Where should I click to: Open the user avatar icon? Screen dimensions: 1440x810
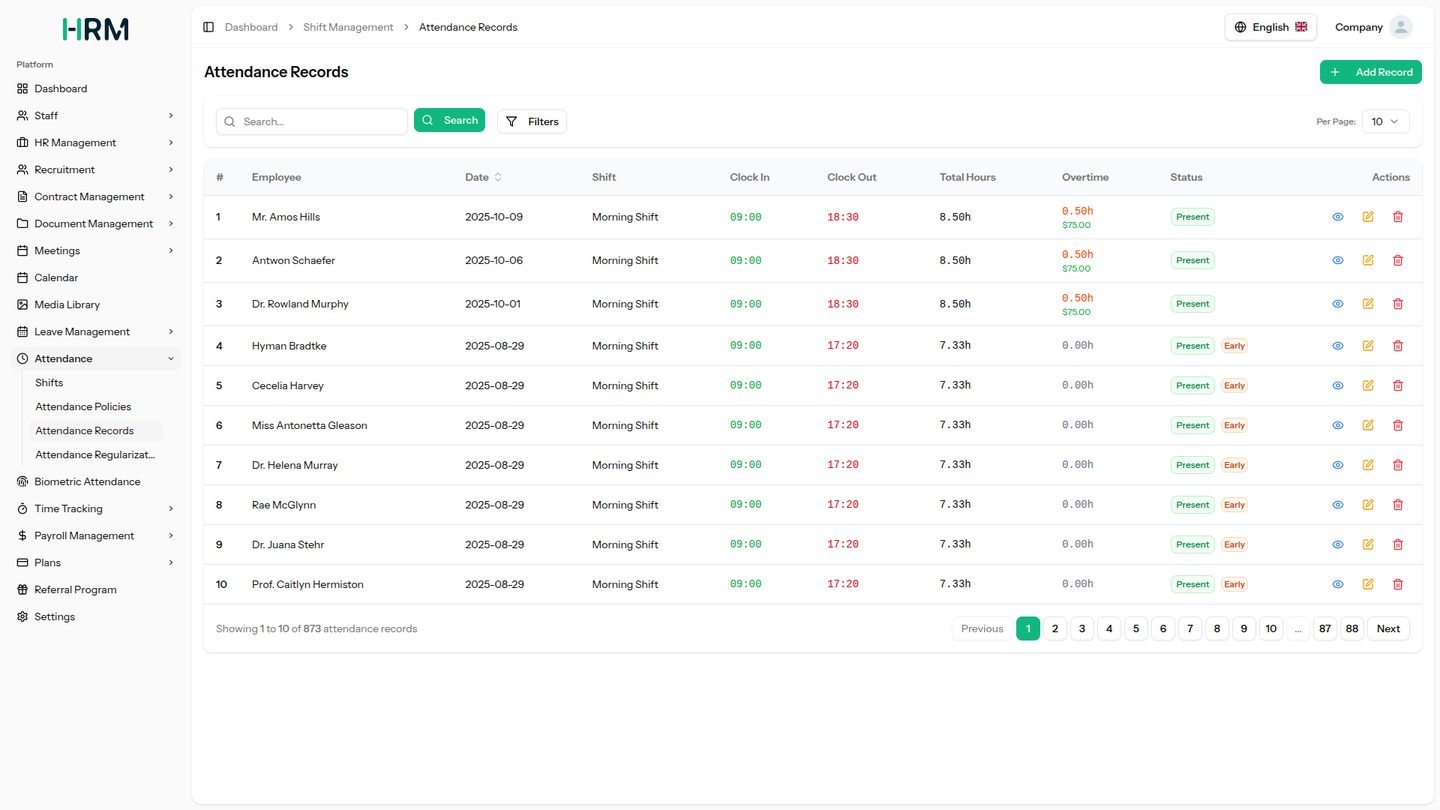pyautogui.click(x=1400, y=27)
